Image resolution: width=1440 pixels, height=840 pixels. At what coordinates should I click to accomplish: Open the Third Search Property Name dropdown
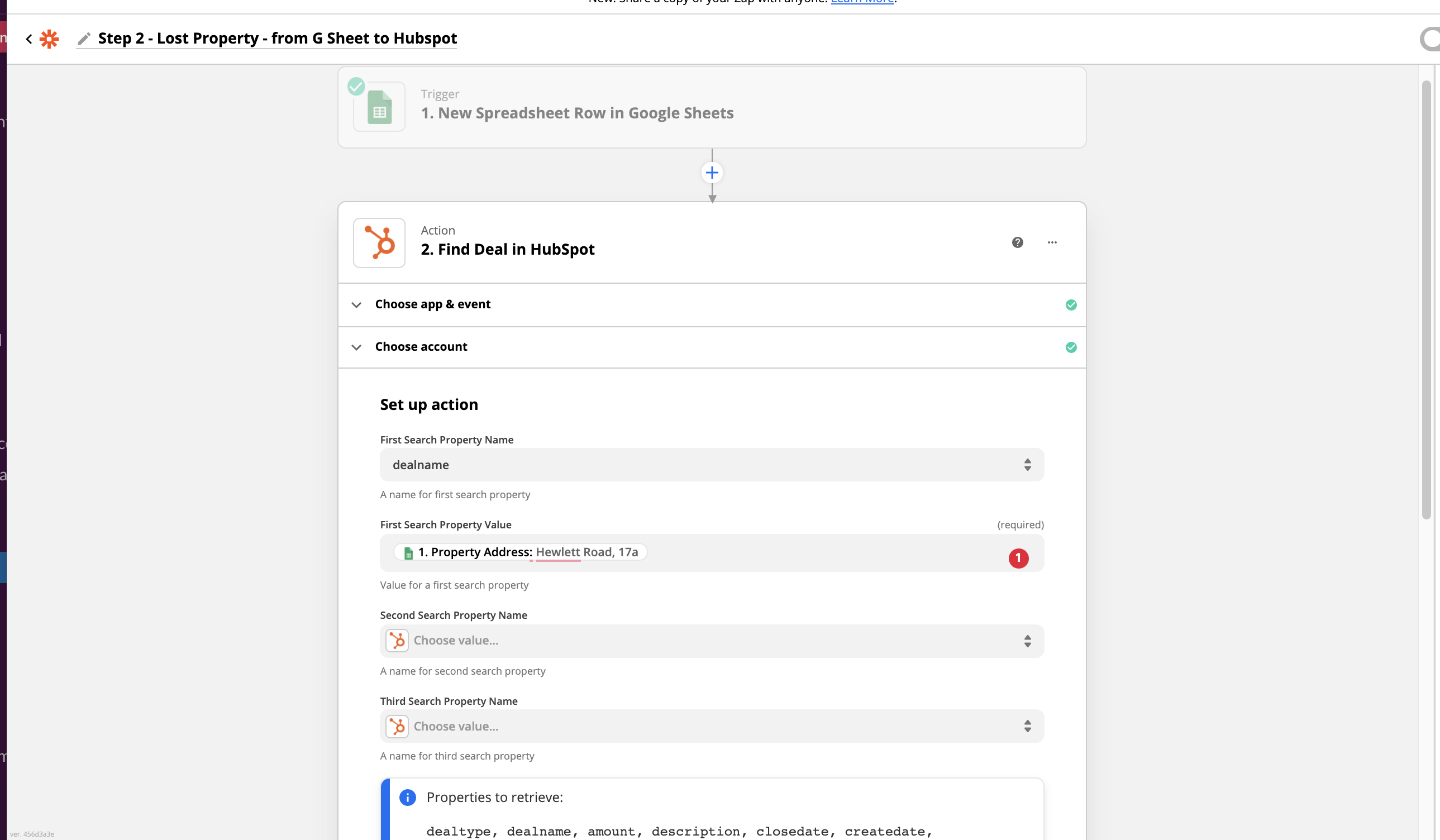coord(712,726)
